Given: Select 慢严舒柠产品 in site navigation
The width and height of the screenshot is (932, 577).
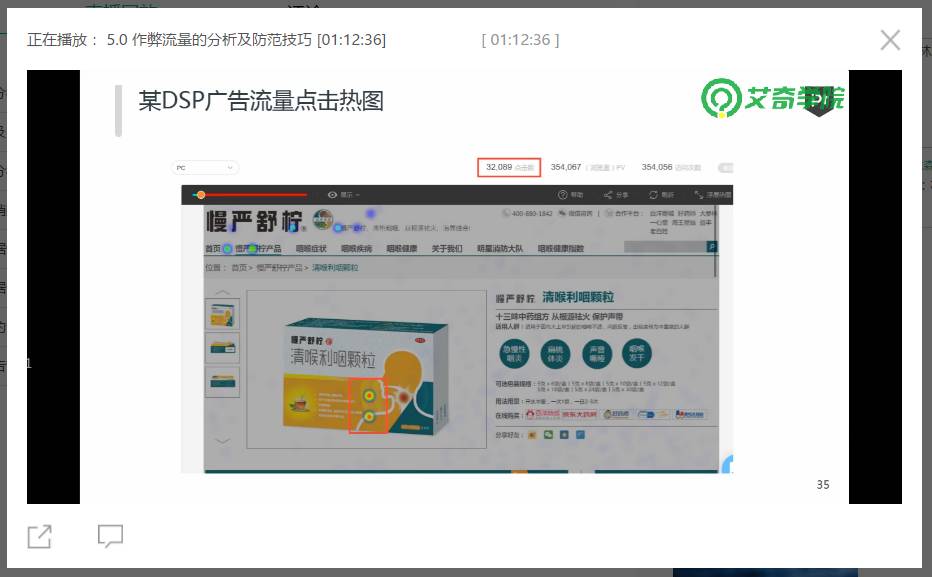Looking at the screenshot, I should coord(259,248).
